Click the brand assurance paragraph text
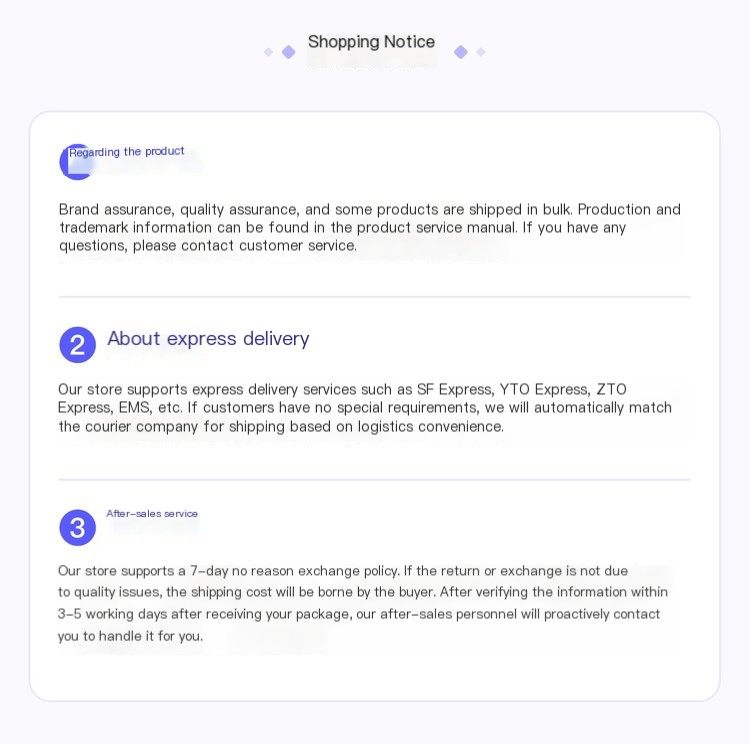 [x=369, y=227]
